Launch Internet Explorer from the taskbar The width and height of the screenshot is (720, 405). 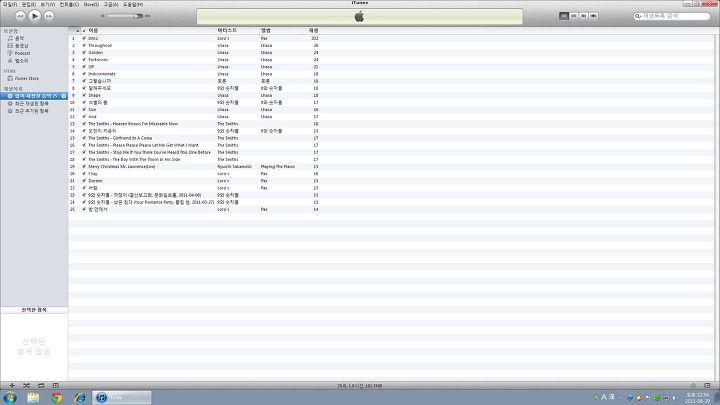(x=80, y=398)
